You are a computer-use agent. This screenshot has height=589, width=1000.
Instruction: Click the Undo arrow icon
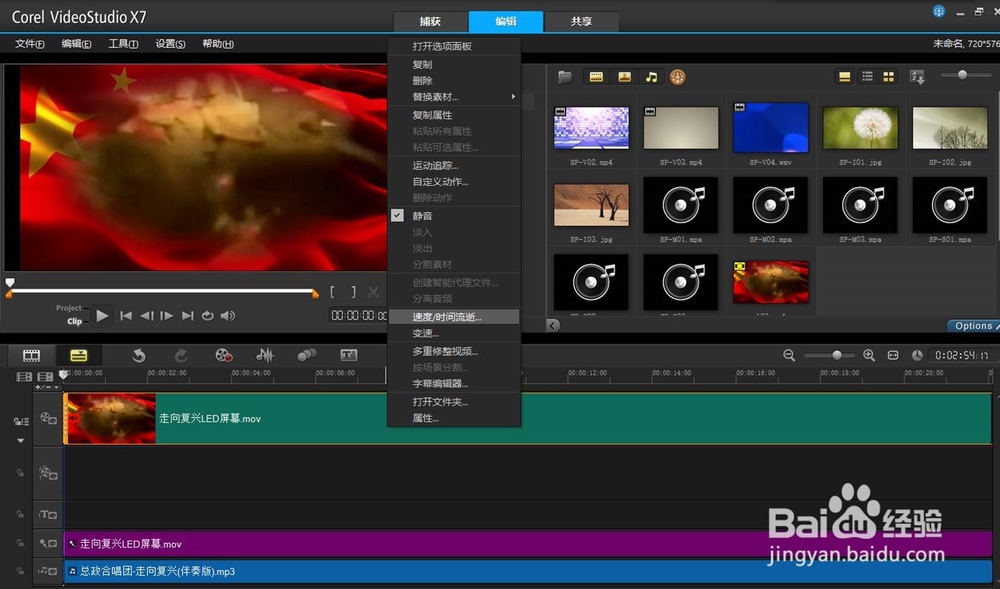[138, 356]
